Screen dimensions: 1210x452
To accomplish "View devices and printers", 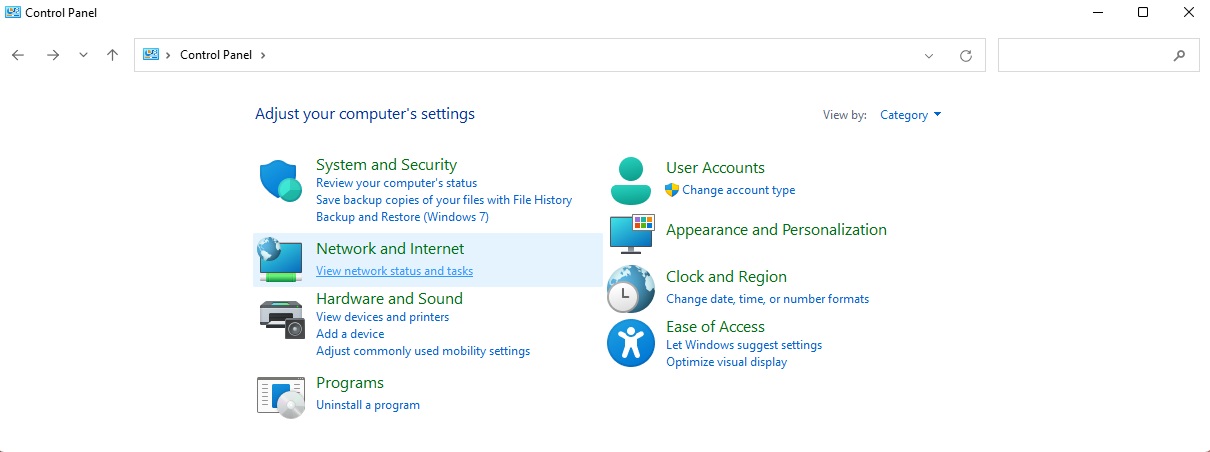I will coord(382,317).
